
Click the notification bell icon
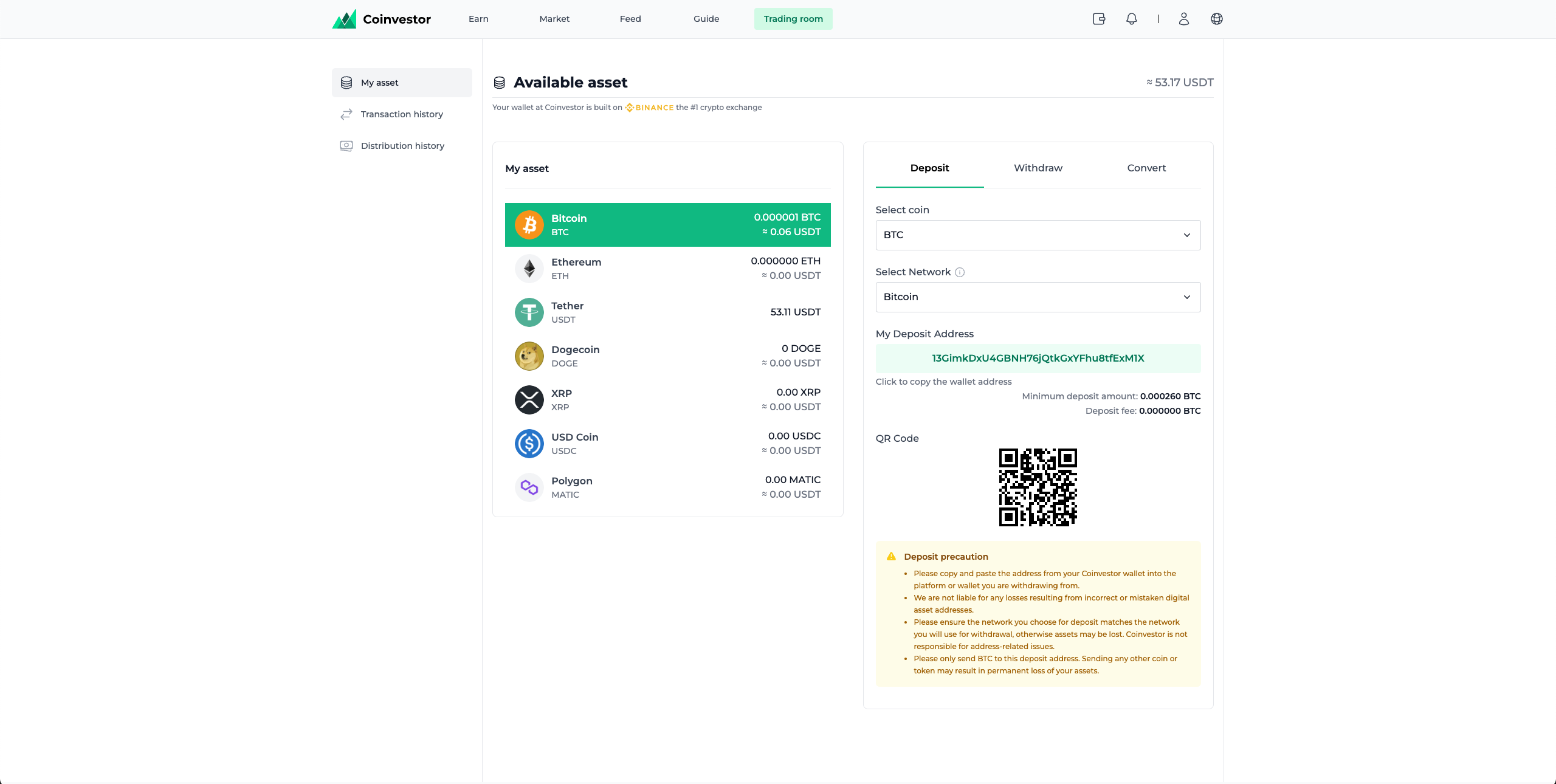coord(1131,19)
